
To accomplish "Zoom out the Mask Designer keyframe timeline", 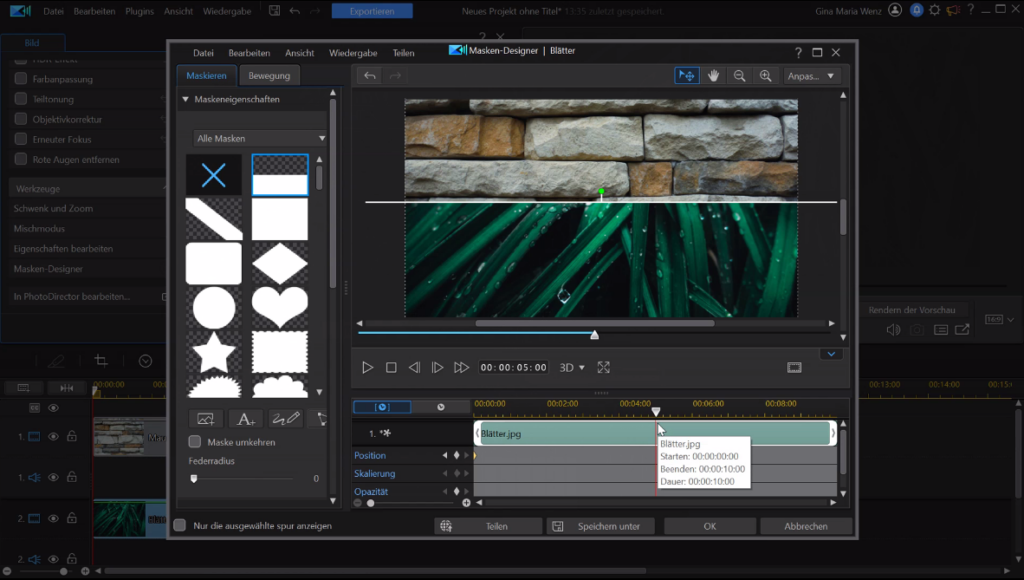I will tap(357, 503).
